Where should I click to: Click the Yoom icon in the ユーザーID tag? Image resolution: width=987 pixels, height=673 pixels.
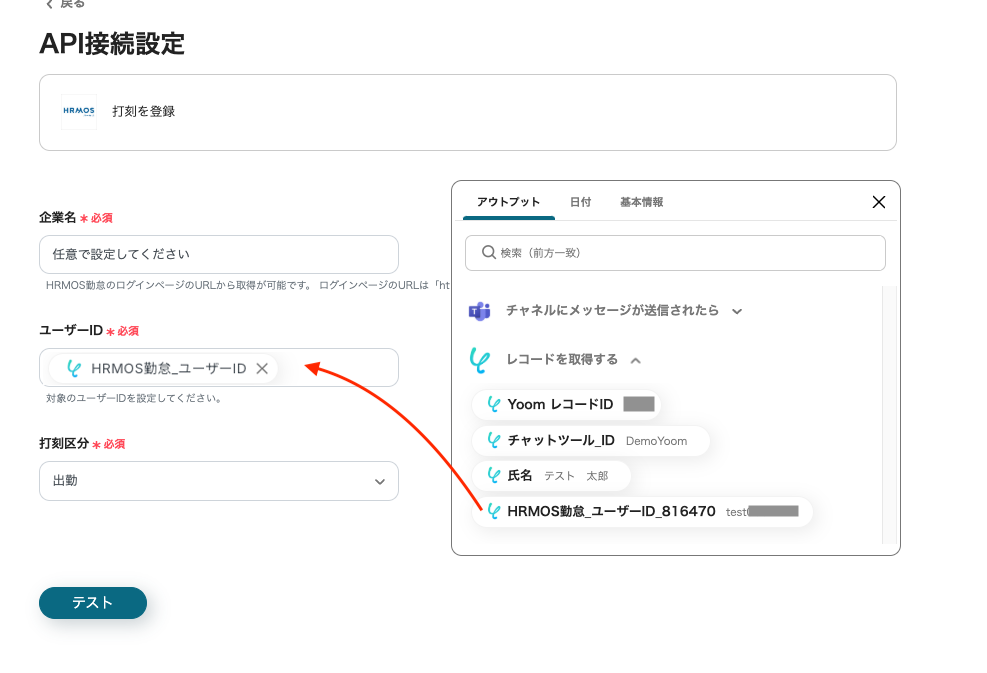tap(74, 368)
